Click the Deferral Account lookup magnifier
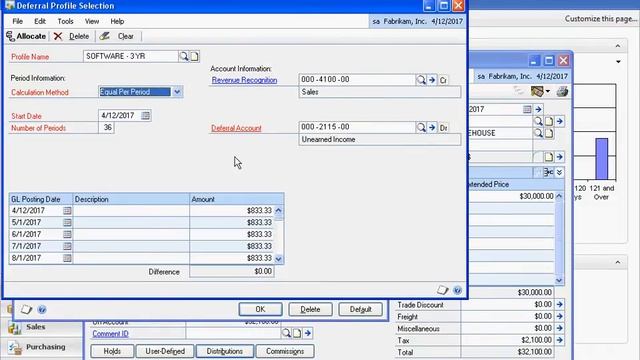The width and height of the screenshot is (640, 360). tap(421, 128)
